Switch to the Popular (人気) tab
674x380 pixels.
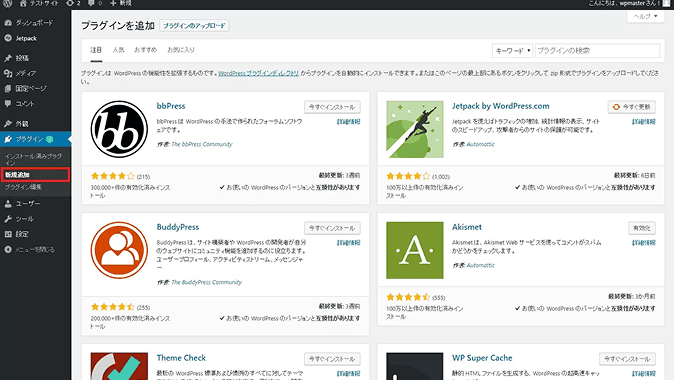point(118,50)
